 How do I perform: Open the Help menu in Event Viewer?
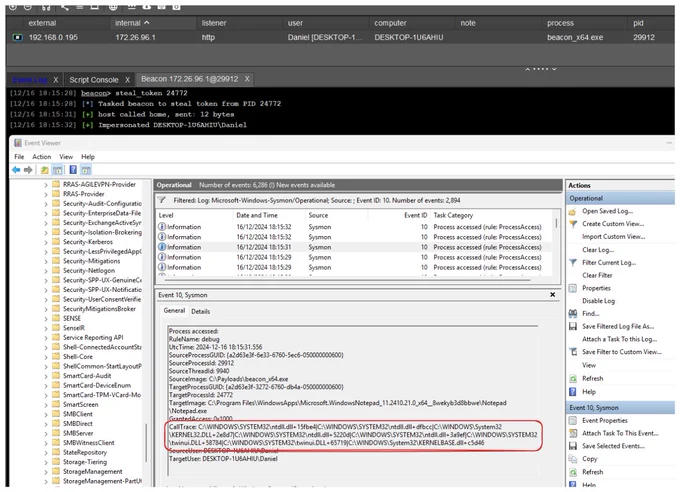click(x=88, y=157)
